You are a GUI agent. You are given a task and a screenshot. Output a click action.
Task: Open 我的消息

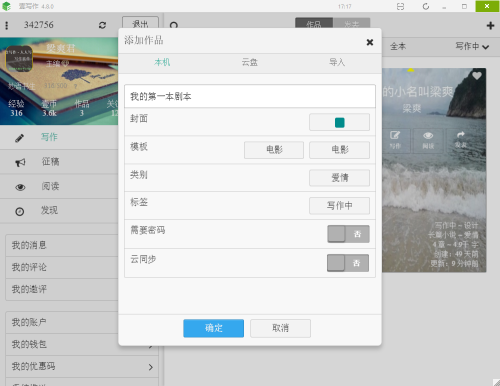pos(62,246)
